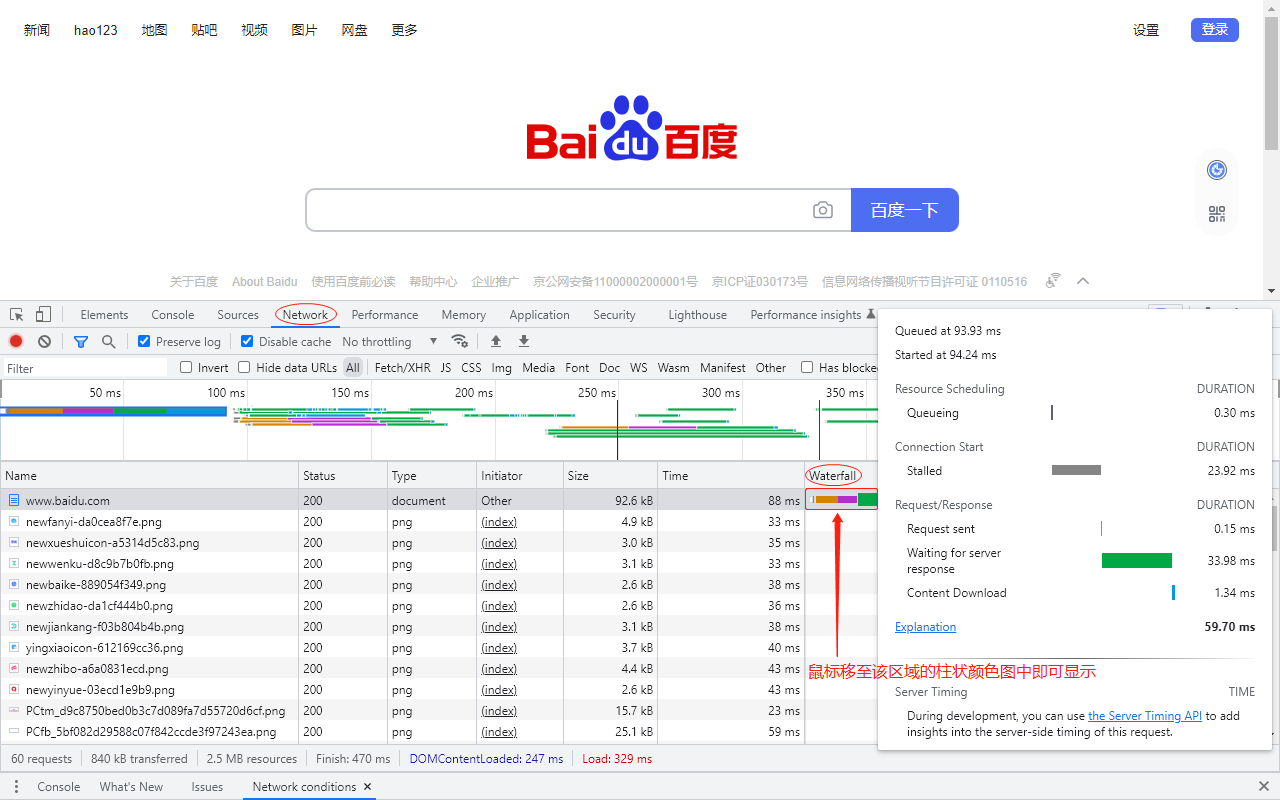This screenshot has height=800, width=1280.
Task: Open What's New drawer tab
Action: [131, 787]
